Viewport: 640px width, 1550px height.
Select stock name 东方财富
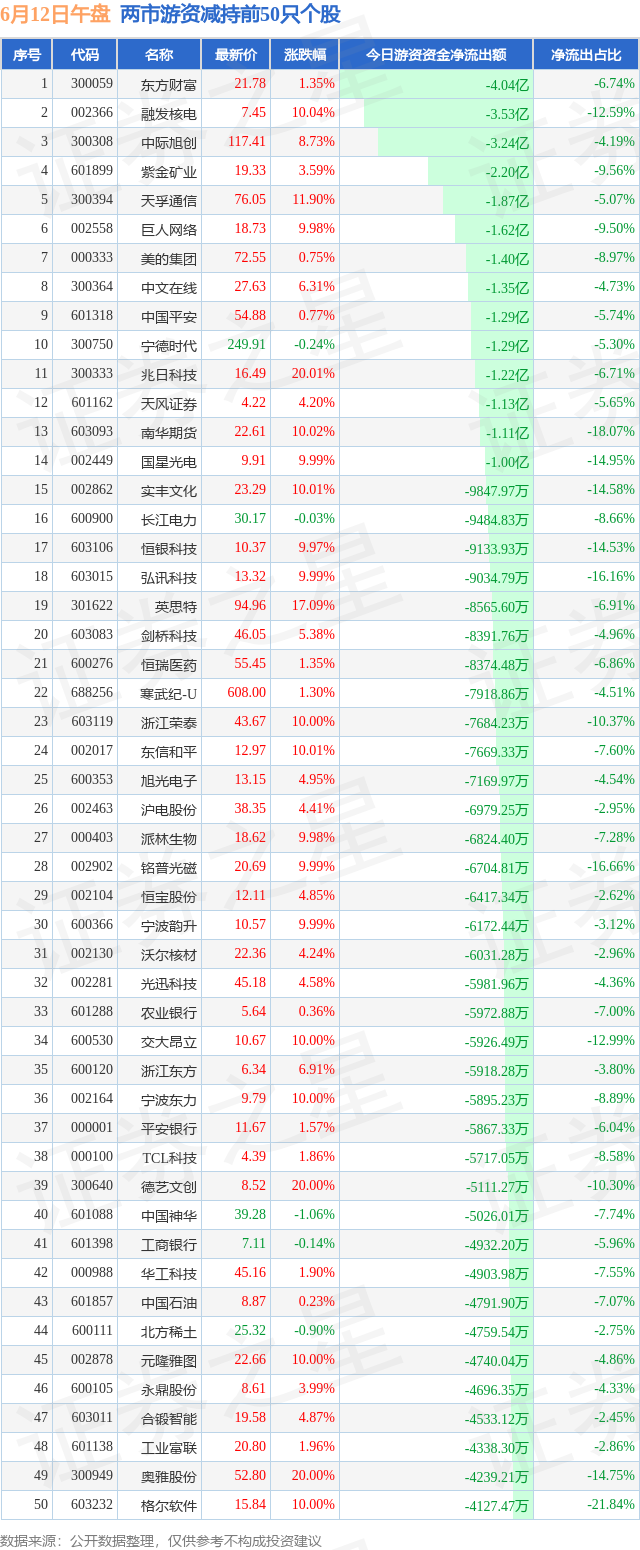[x=169, y=85]
